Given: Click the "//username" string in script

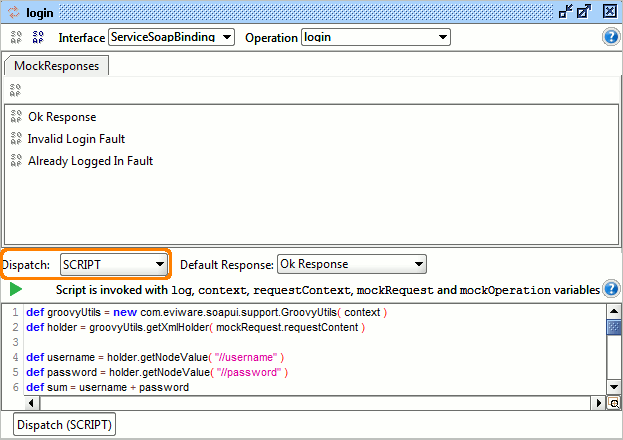Looking at the screenshot, I should (x=246, y=357).
